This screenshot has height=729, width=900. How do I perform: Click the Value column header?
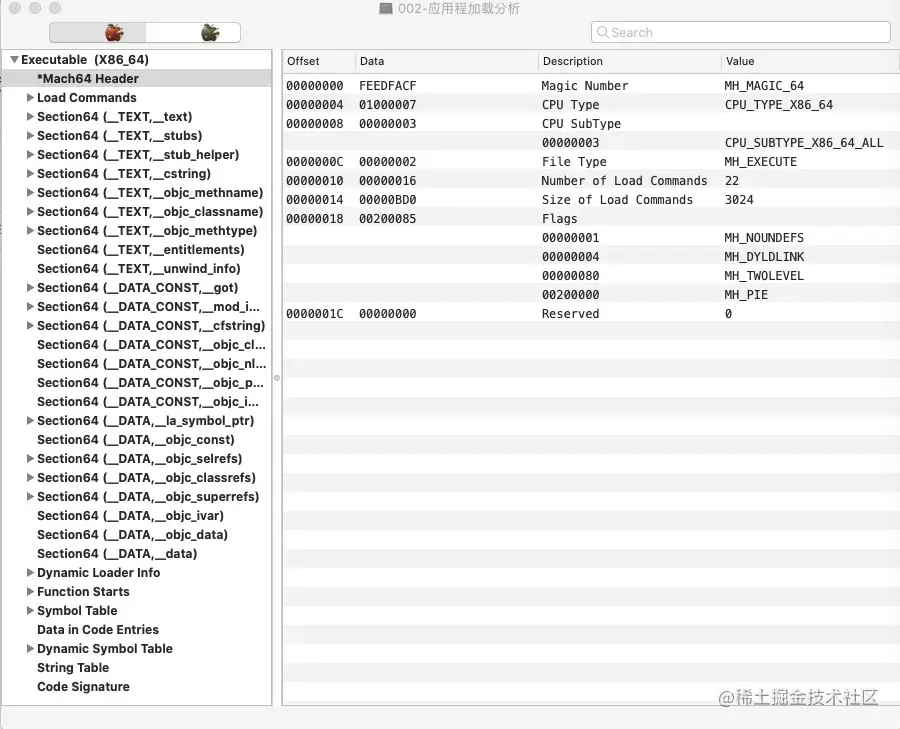(x=810, y=61)
